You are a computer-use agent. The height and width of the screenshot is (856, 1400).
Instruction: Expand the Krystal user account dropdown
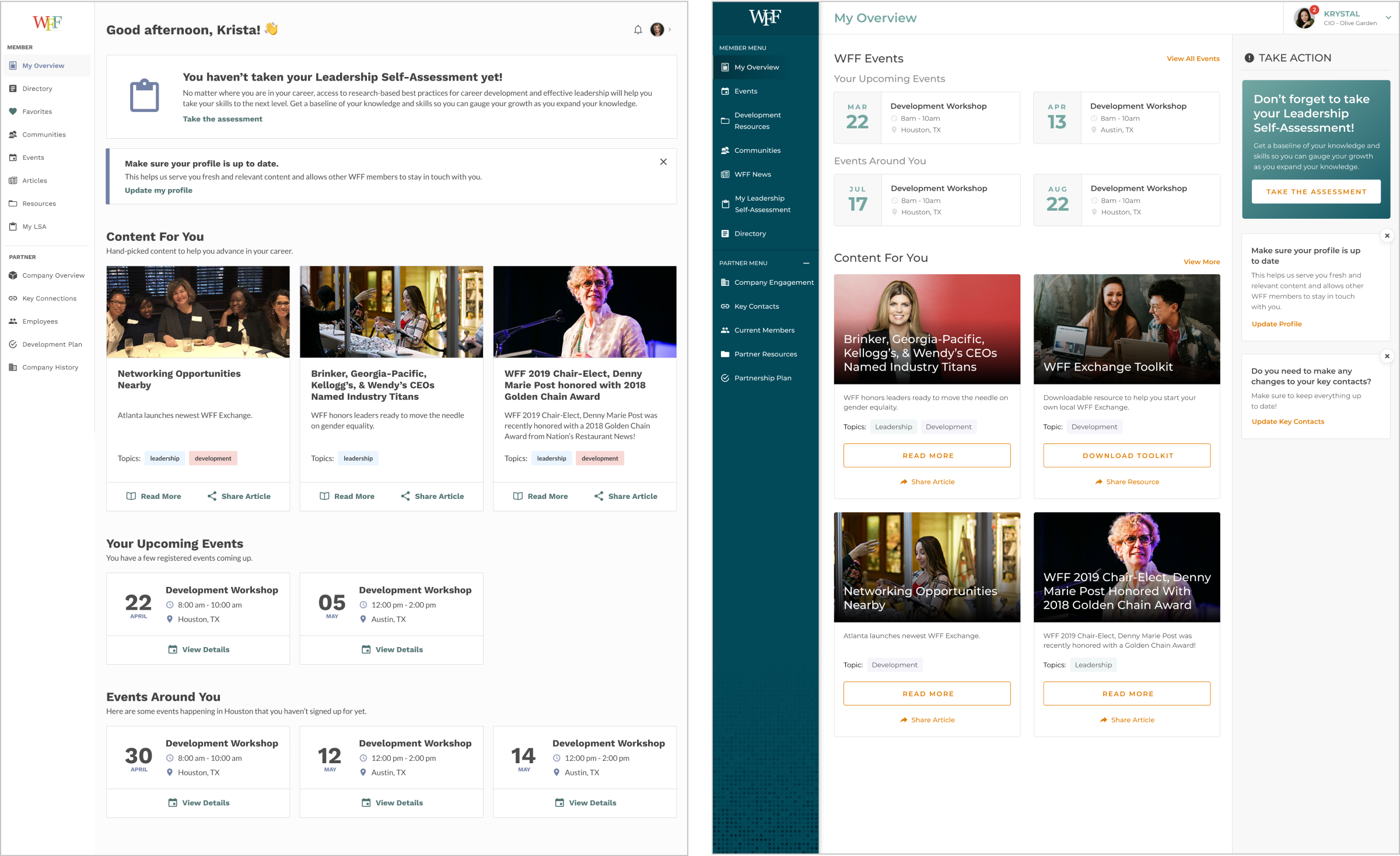(x=1388, y=18)
